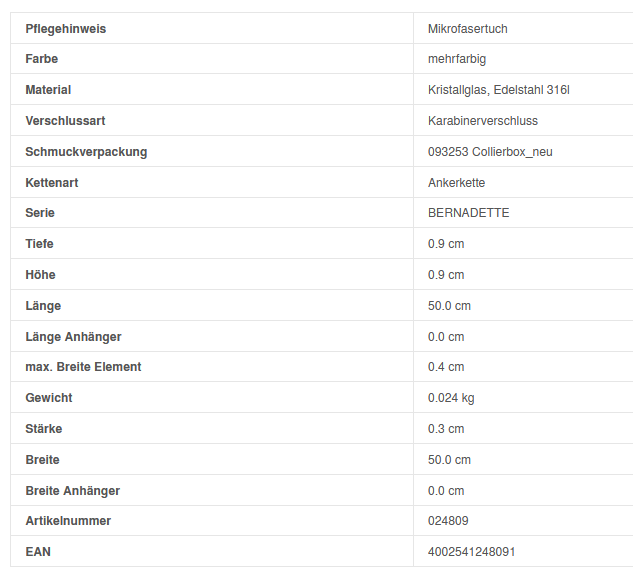
Task: Click the max. Breite Element label
Action: [83, 367]
